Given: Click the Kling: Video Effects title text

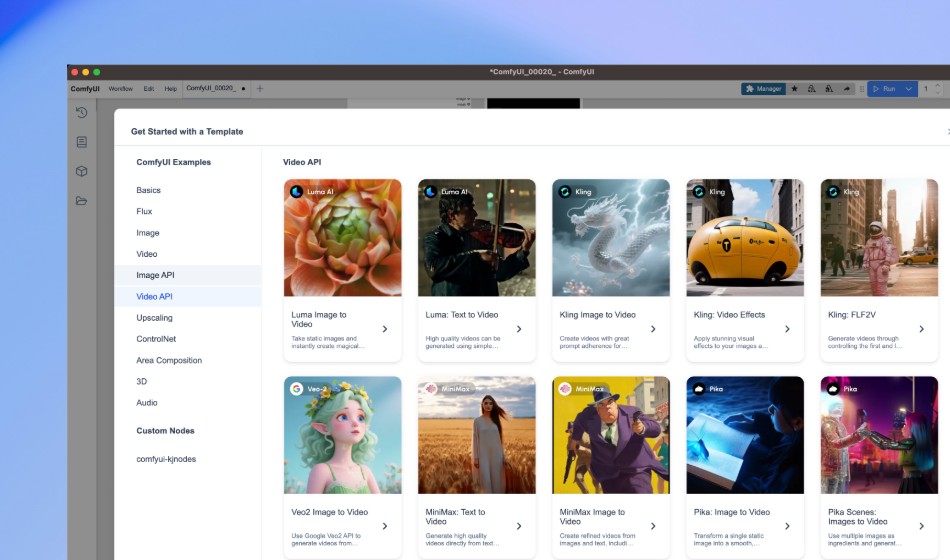Looking at the screenshot, I should coord(729,315).
